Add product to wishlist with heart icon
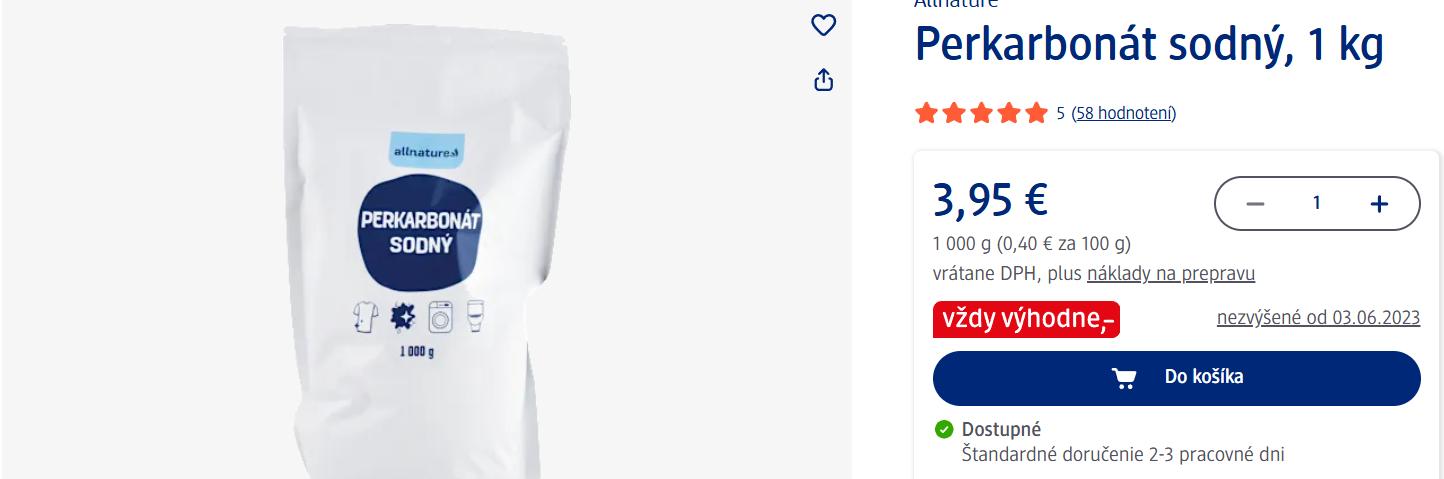Viewport: 1444px width, 479px height. point(823,26)
